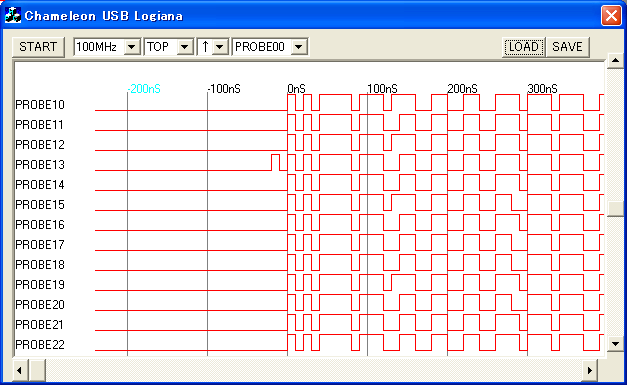Screen dimensions: 627x385
Task: Click horizontal scrollbar right arrow
Action: tap(589, 370)
